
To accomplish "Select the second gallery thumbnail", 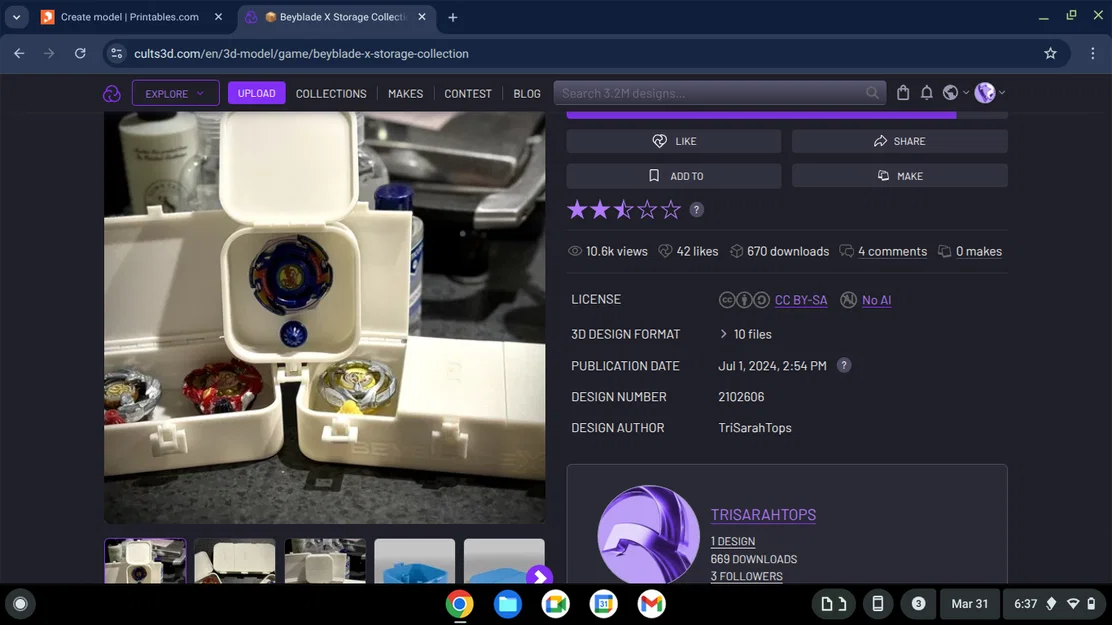I will (x=235, y=560).
